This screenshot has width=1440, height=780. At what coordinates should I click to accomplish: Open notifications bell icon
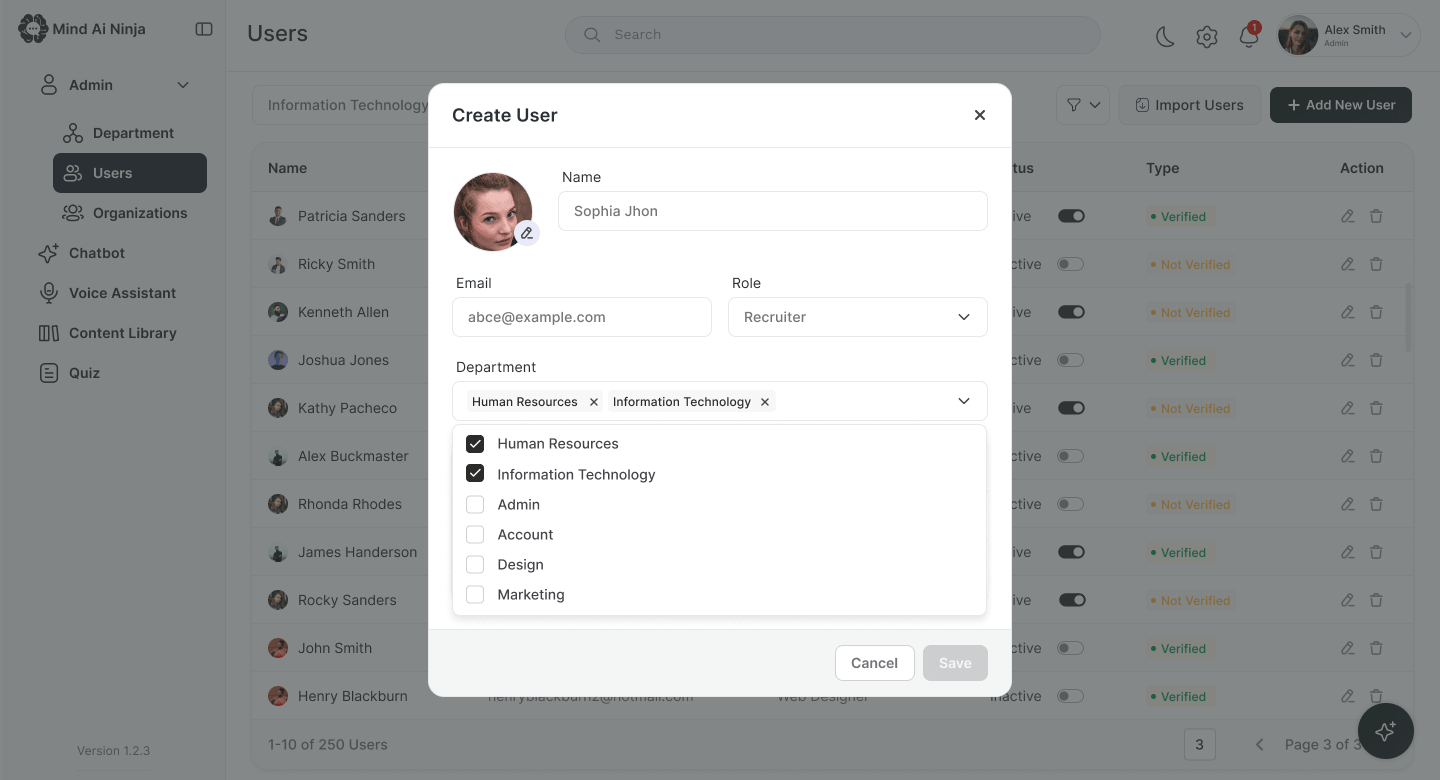point(1248,37)
